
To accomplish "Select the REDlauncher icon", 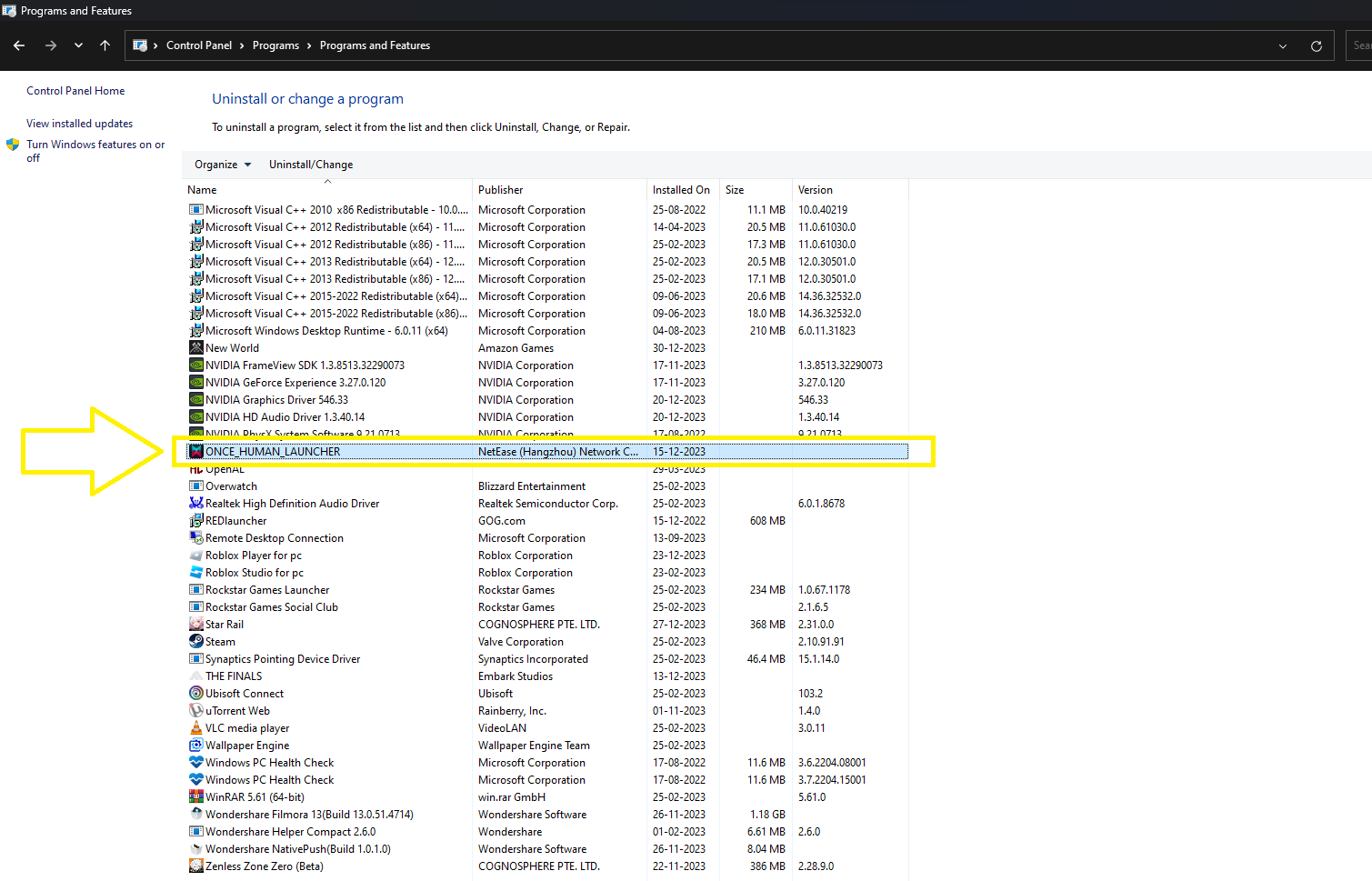I will [195, 521].
